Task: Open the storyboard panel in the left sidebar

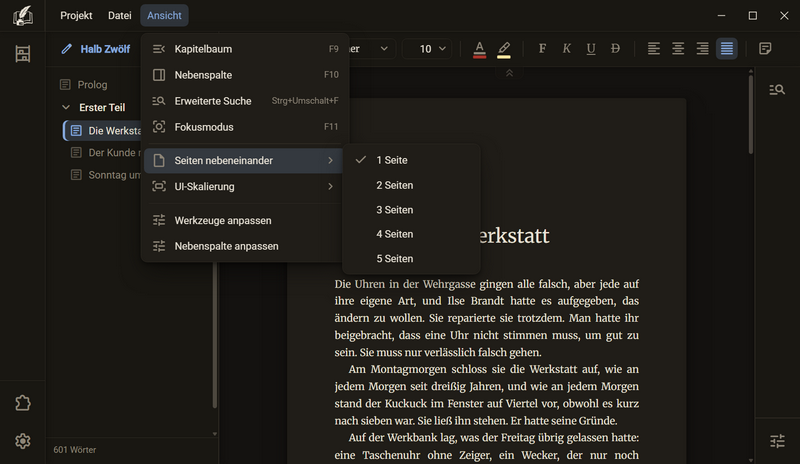Action: 23,54
